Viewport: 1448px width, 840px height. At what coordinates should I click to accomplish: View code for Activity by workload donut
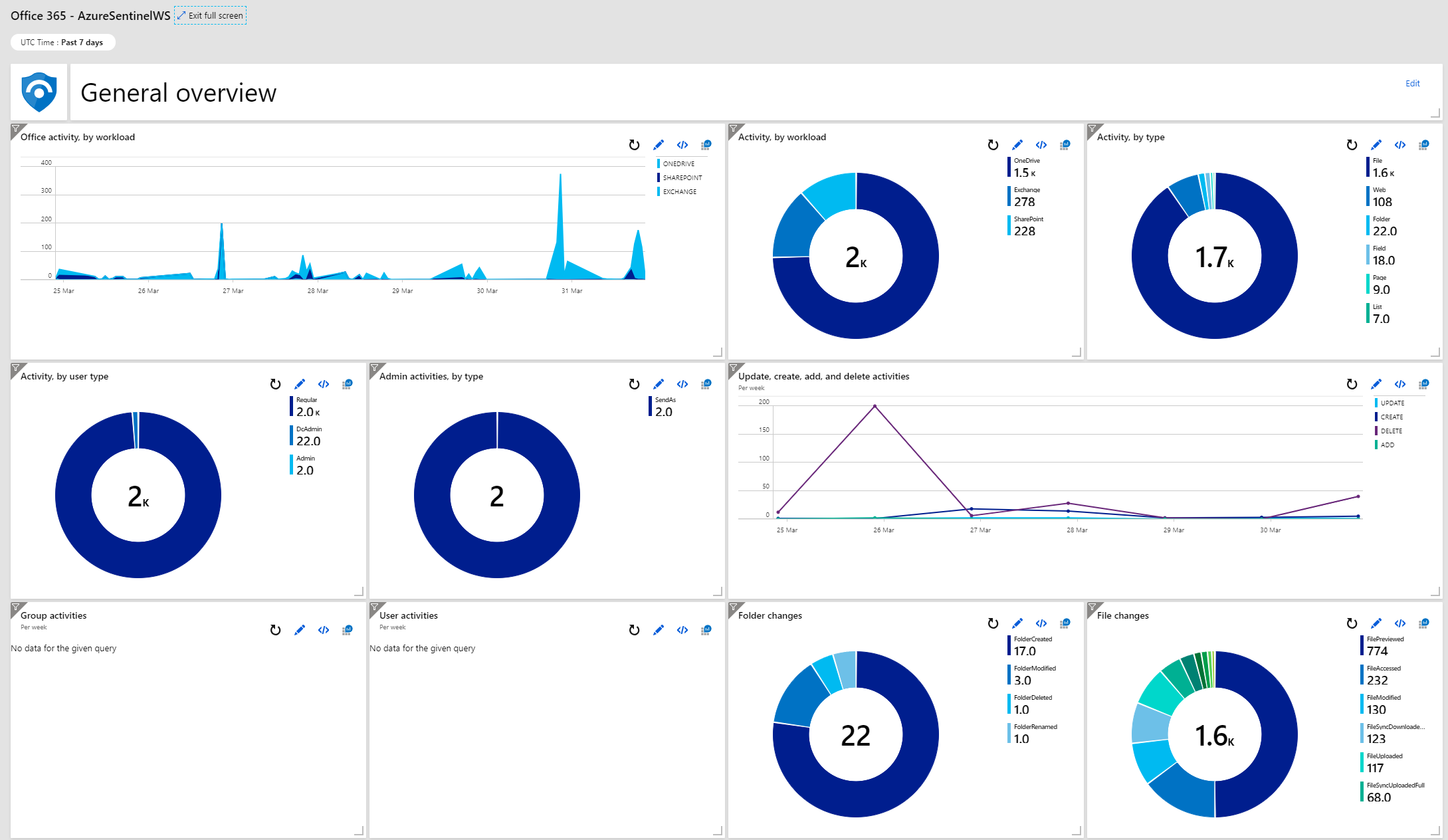[1041, 145]
